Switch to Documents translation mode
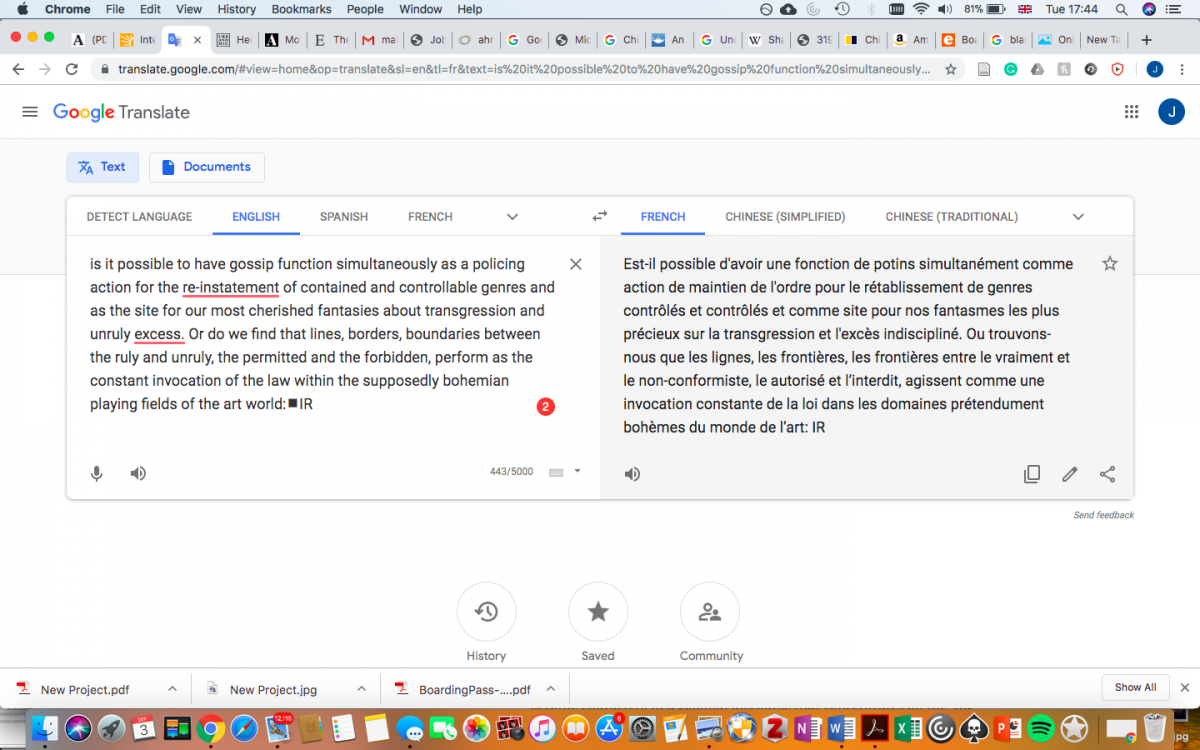Image resolution: width=1200 pixels, height=750 pixels. click(207, 167)
